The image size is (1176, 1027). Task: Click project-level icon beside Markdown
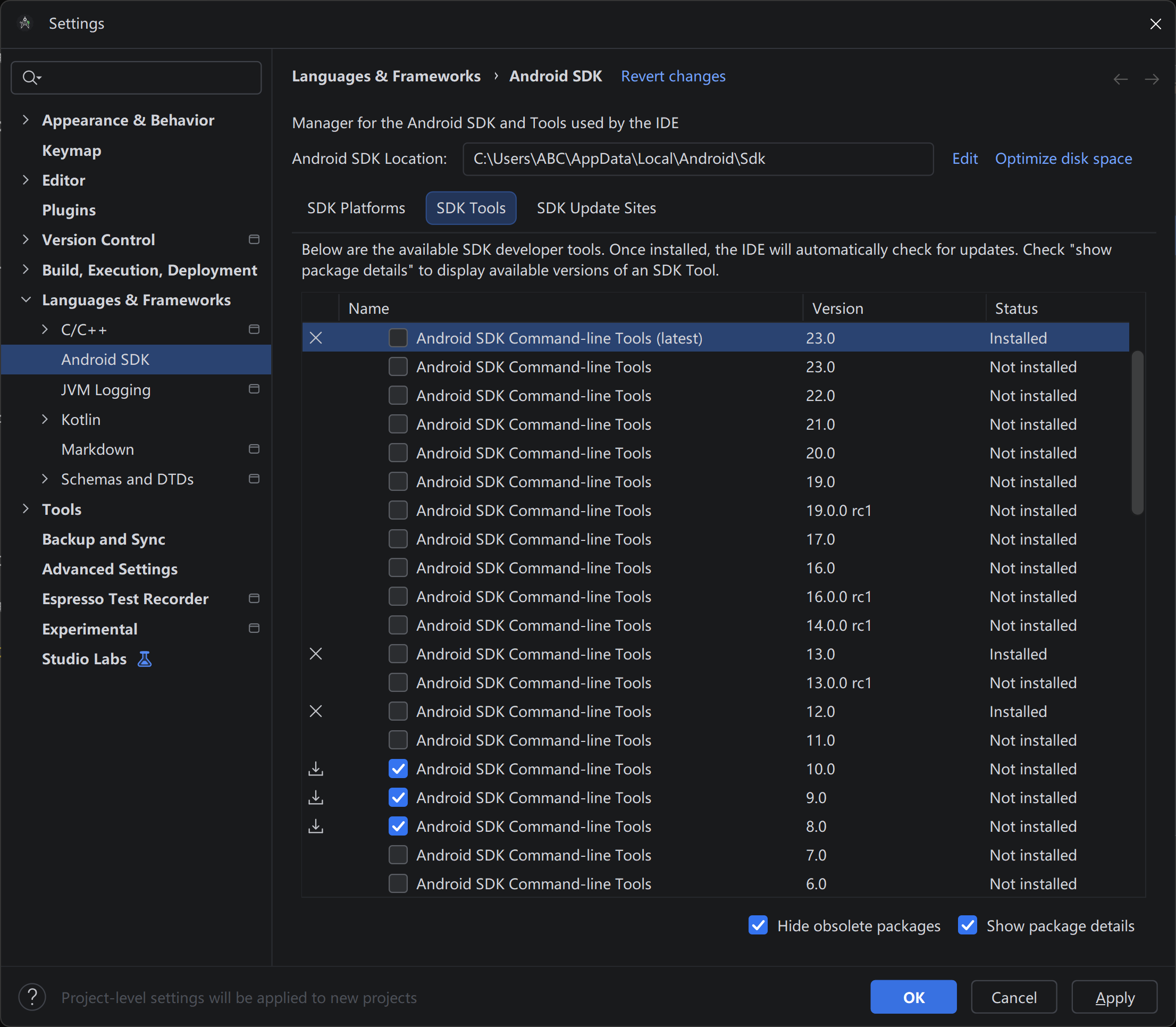pos(254,449)
